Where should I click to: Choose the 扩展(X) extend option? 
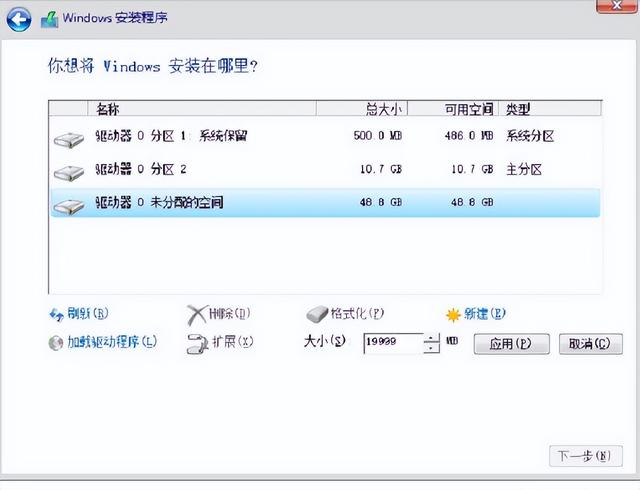[233, 341]
